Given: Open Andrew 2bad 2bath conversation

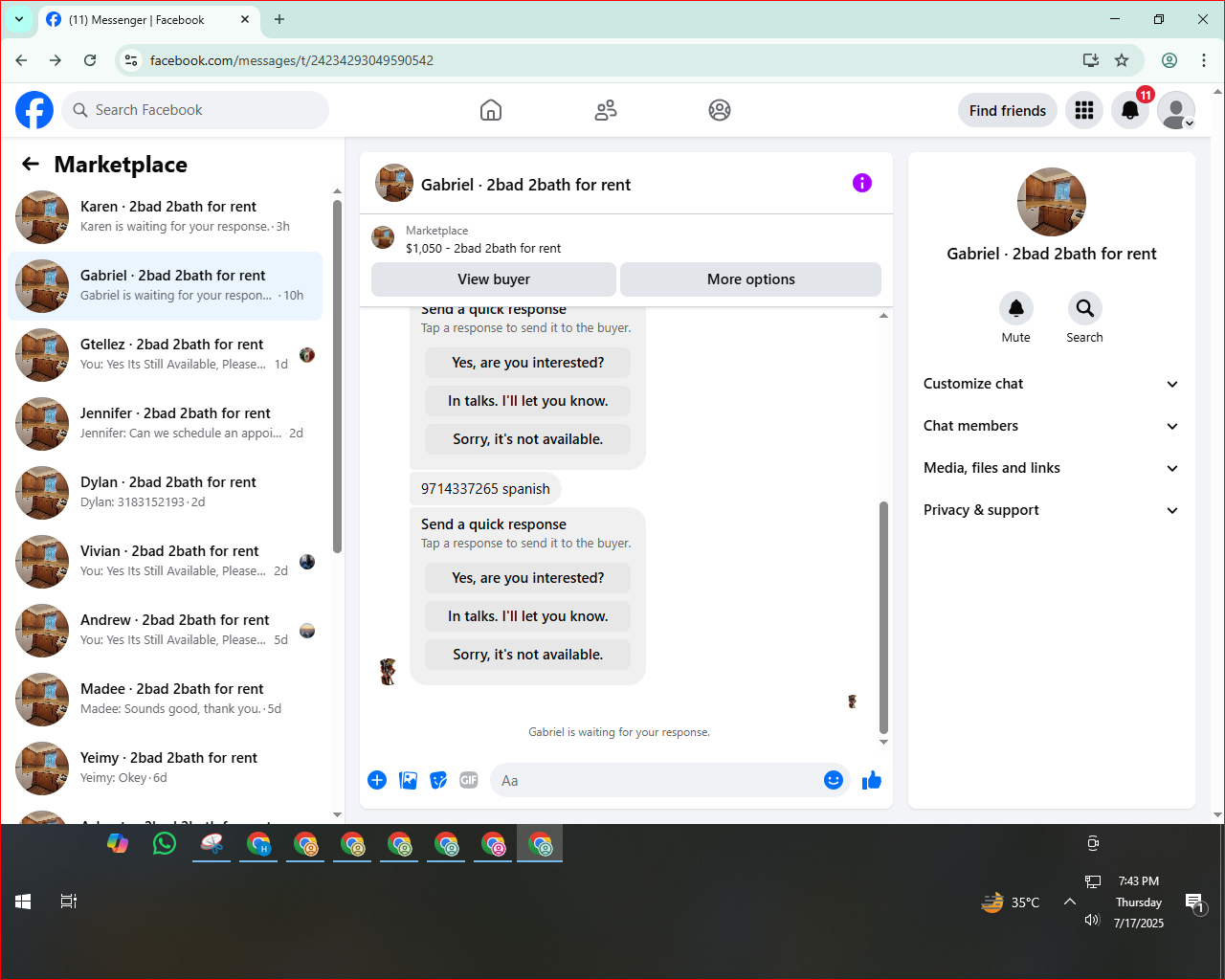Looking at the screenshot, I should pos(165,631).
